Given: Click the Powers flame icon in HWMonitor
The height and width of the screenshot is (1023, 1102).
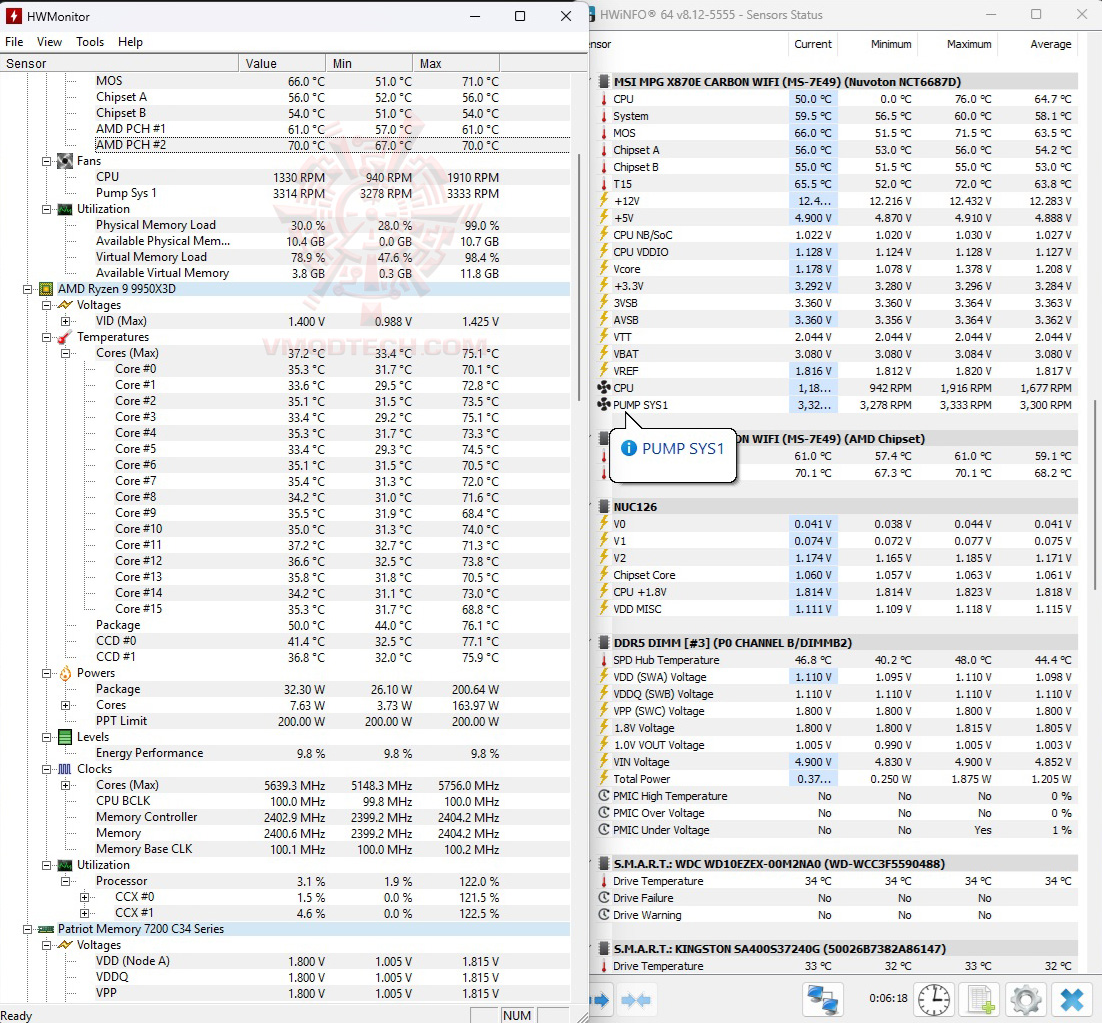Looking at the screenshot, I should tap(65, 673).
